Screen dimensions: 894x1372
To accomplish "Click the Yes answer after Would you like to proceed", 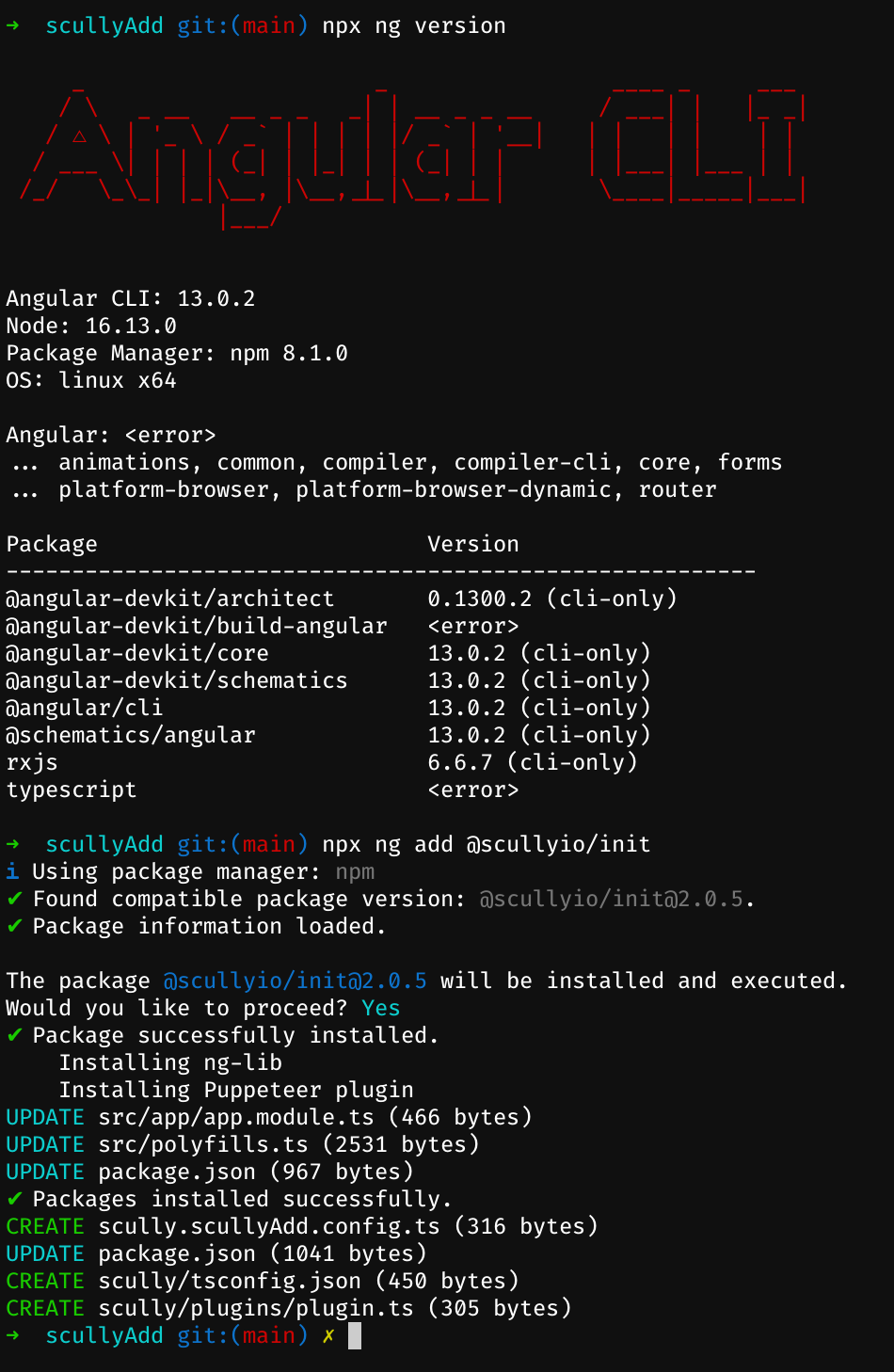I will (x=381, y=1008).
